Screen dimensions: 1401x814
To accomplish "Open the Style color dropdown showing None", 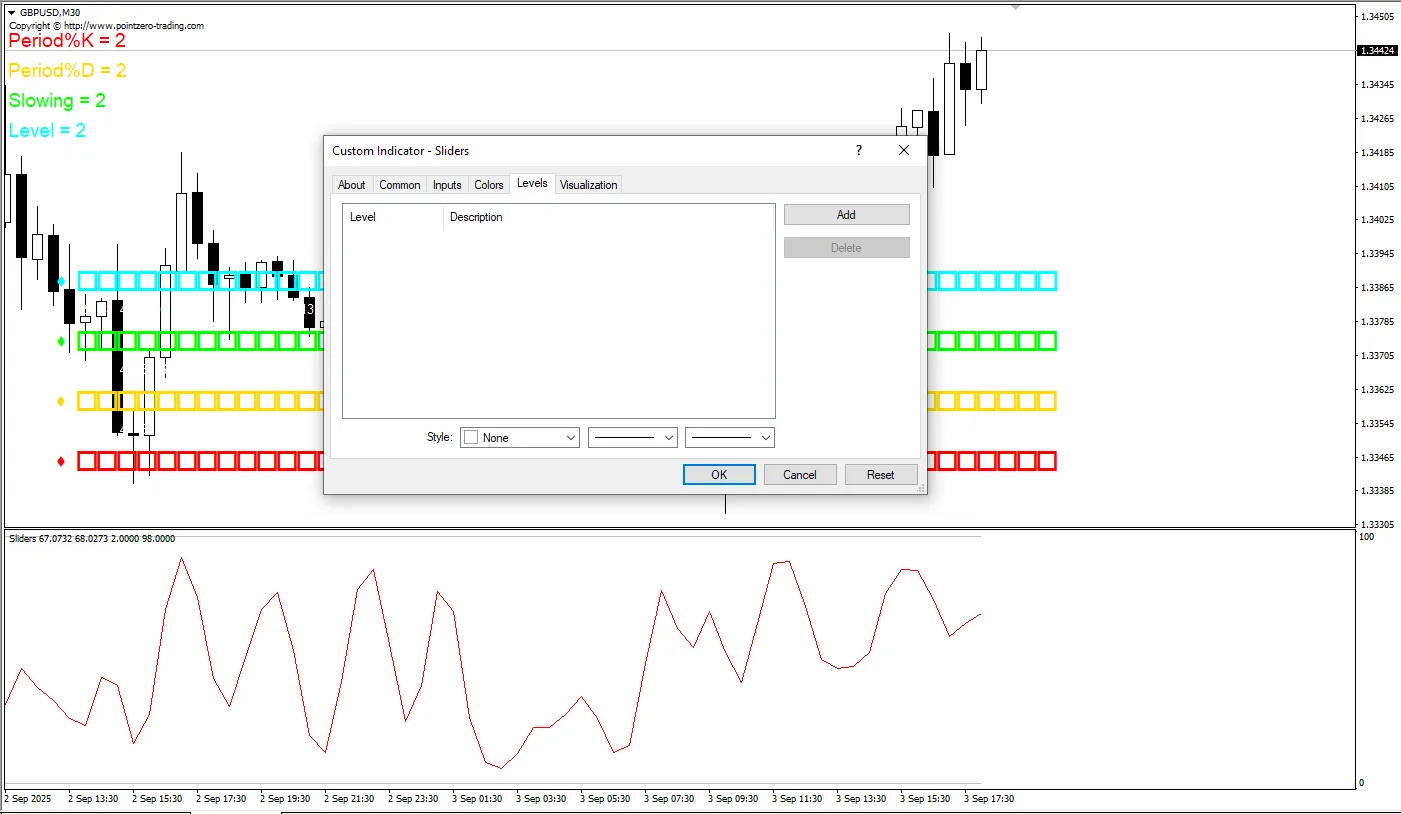I will click(519, 438).
